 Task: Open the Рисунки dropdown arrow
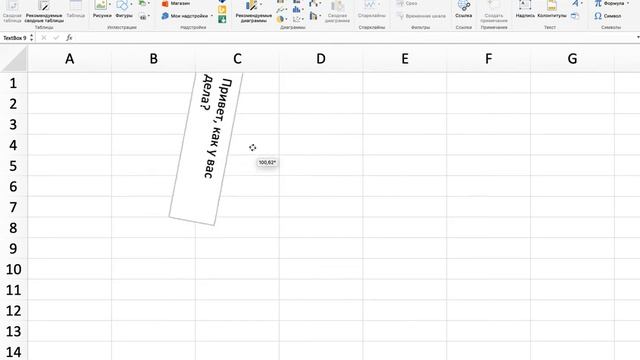point(110,4)
